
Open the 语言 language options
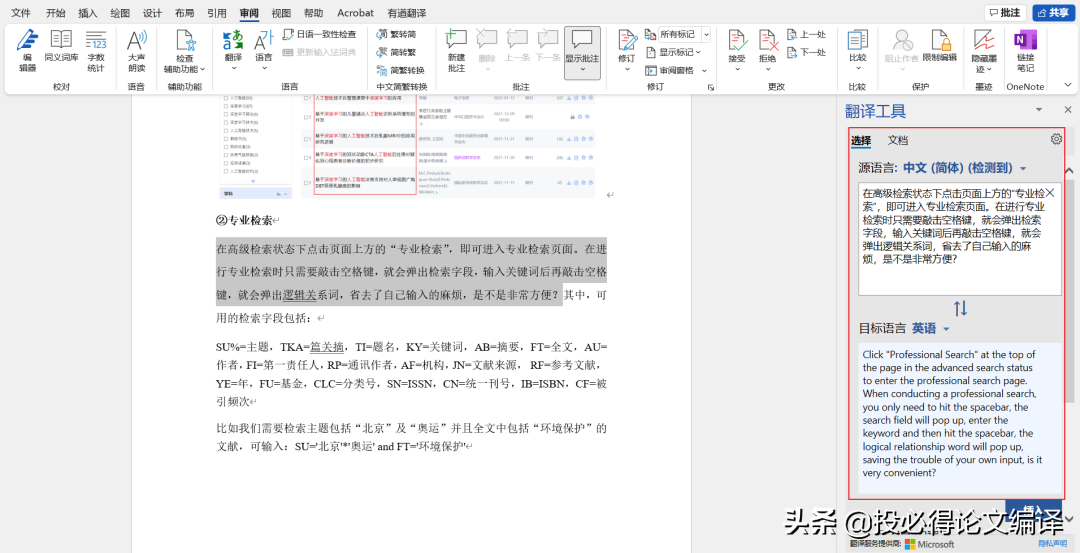(264, 50)
